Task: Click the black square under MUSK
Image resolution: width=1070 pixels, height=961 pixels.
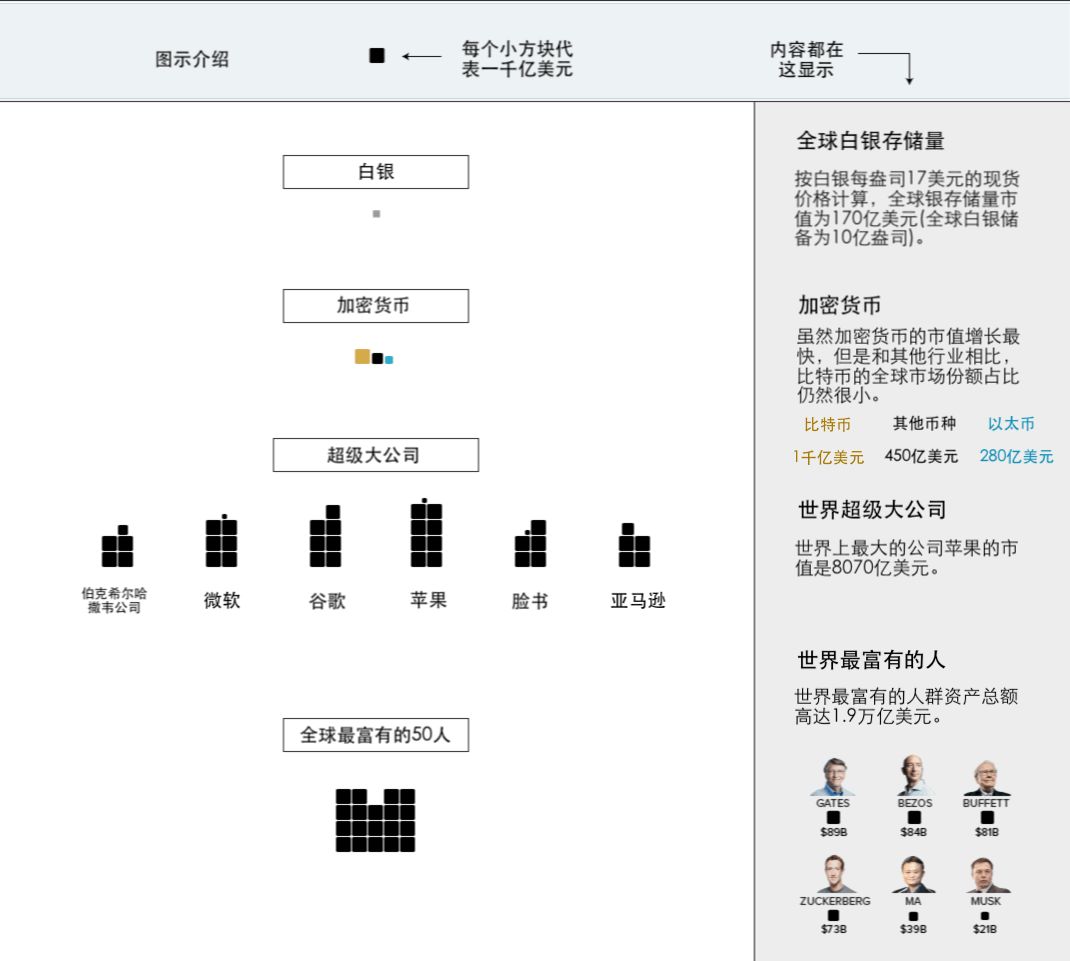Action: pyautogui.click(x=985, y=916)
